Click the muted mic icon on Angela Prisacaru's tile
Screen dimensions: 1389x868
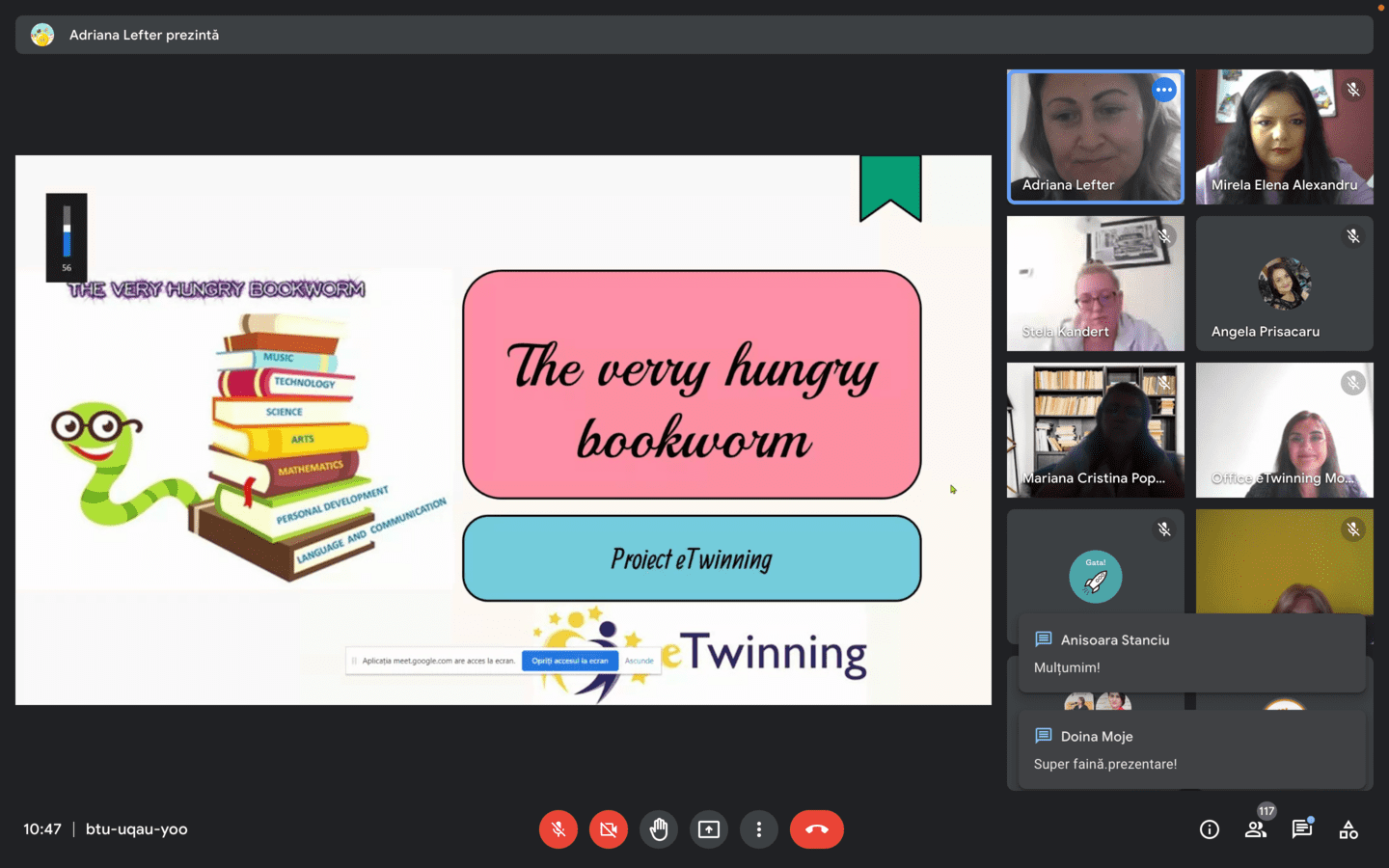point(1353,236)
